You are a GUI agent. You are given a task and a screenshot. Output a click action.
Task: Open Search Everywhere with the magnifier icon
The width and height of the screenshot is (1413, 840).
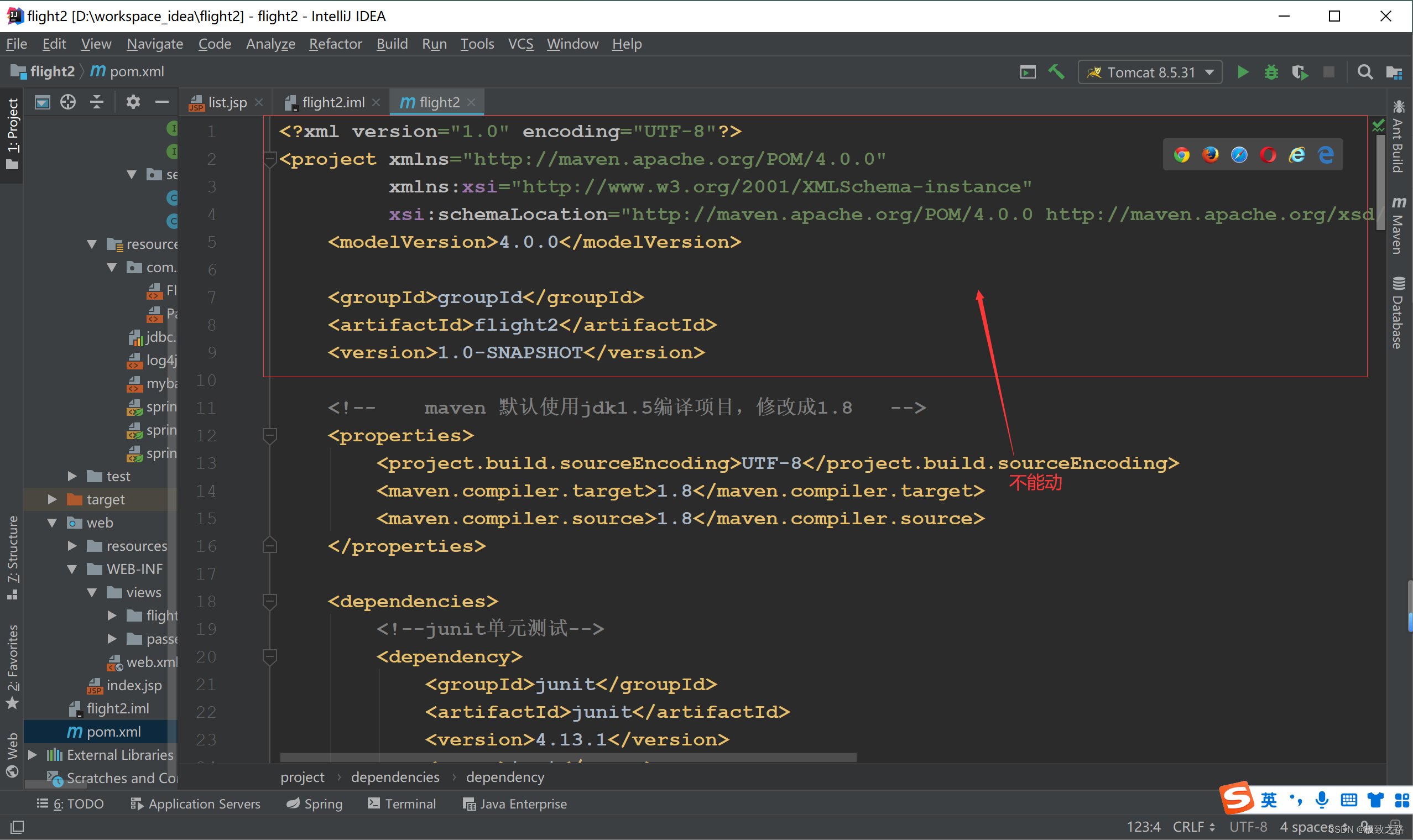(x=1365, y=72)
